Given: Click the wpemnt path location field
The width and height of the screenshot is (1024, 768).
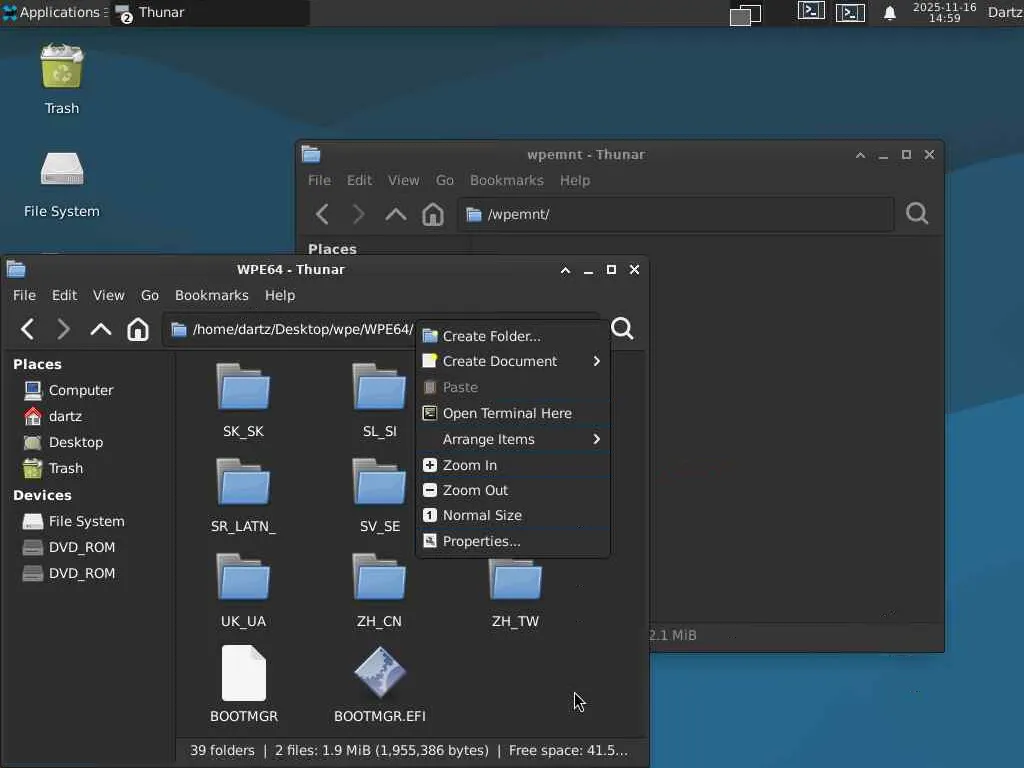Looking at the screenshot, I should click(680, 214).
